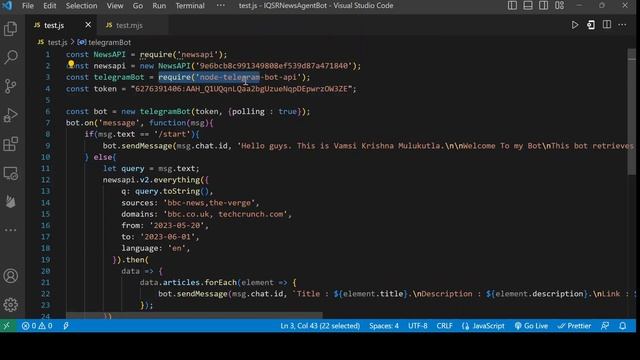Image resolution: width=640 pixels, height=360 pixels.
Task: Open the Edit menu
Action: coord(49,6)
